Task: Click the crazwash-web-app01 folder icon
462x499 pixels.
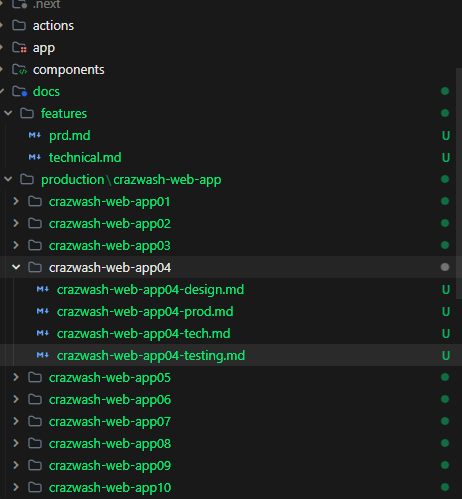Action: [x=35, y=201]
